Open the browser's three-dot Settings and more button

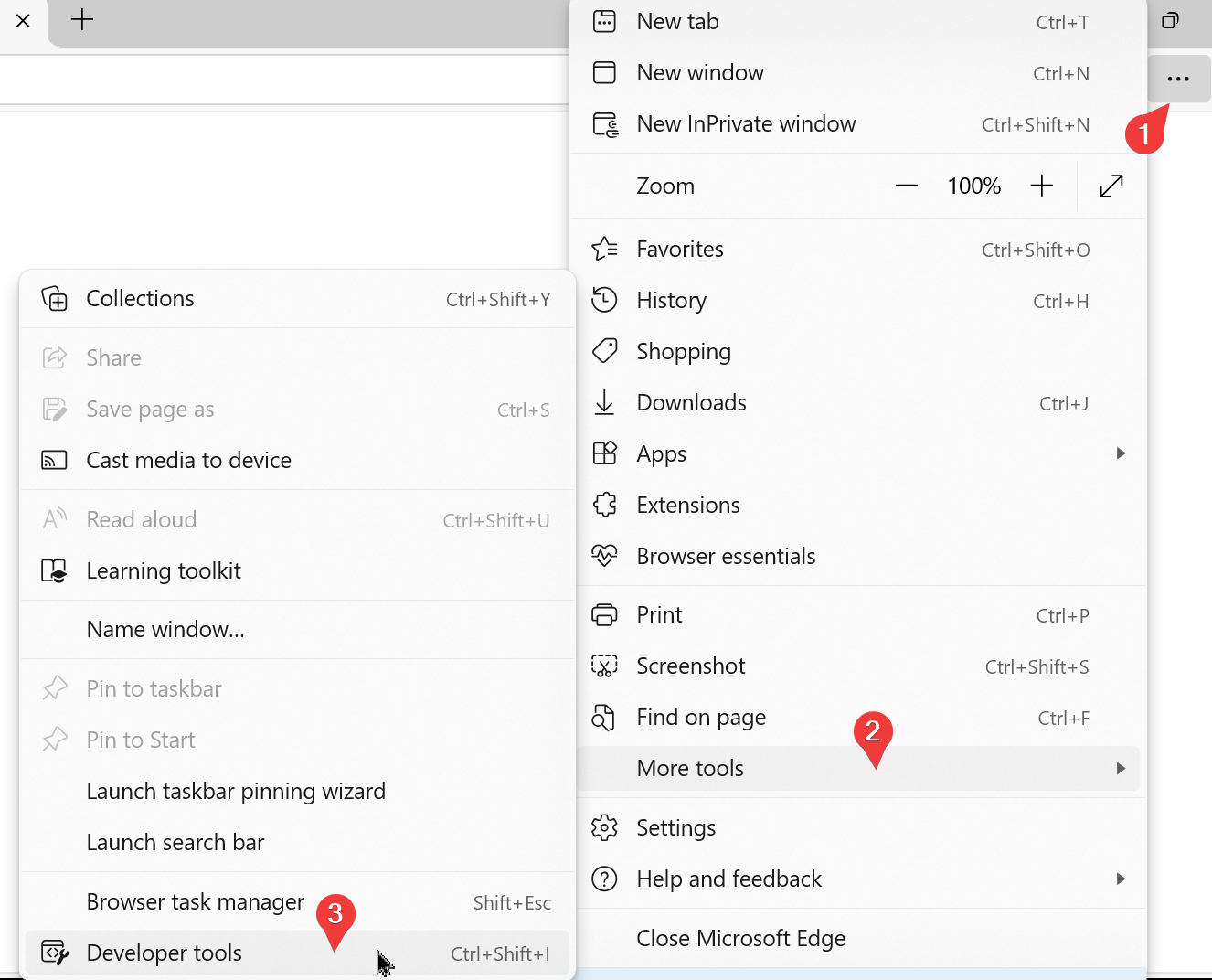(1179, 79)
